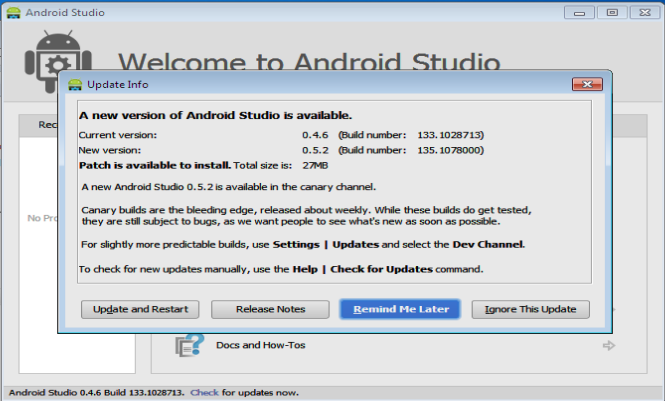
Task: Click the Update and Restart button
Action: point(140,309)
